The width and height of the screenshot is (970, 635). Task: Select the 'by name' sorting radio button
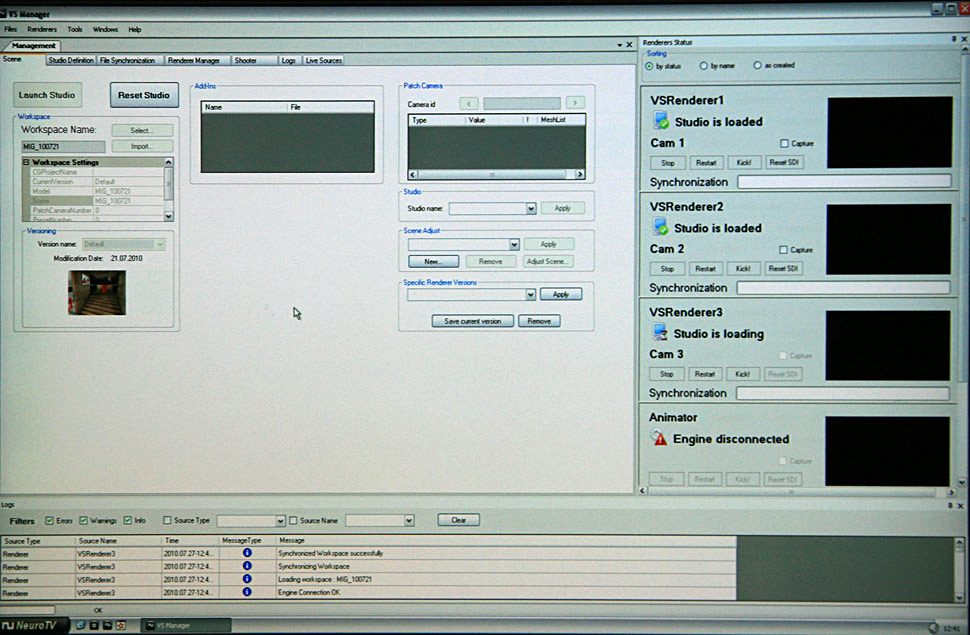click(x=703, y=65)
